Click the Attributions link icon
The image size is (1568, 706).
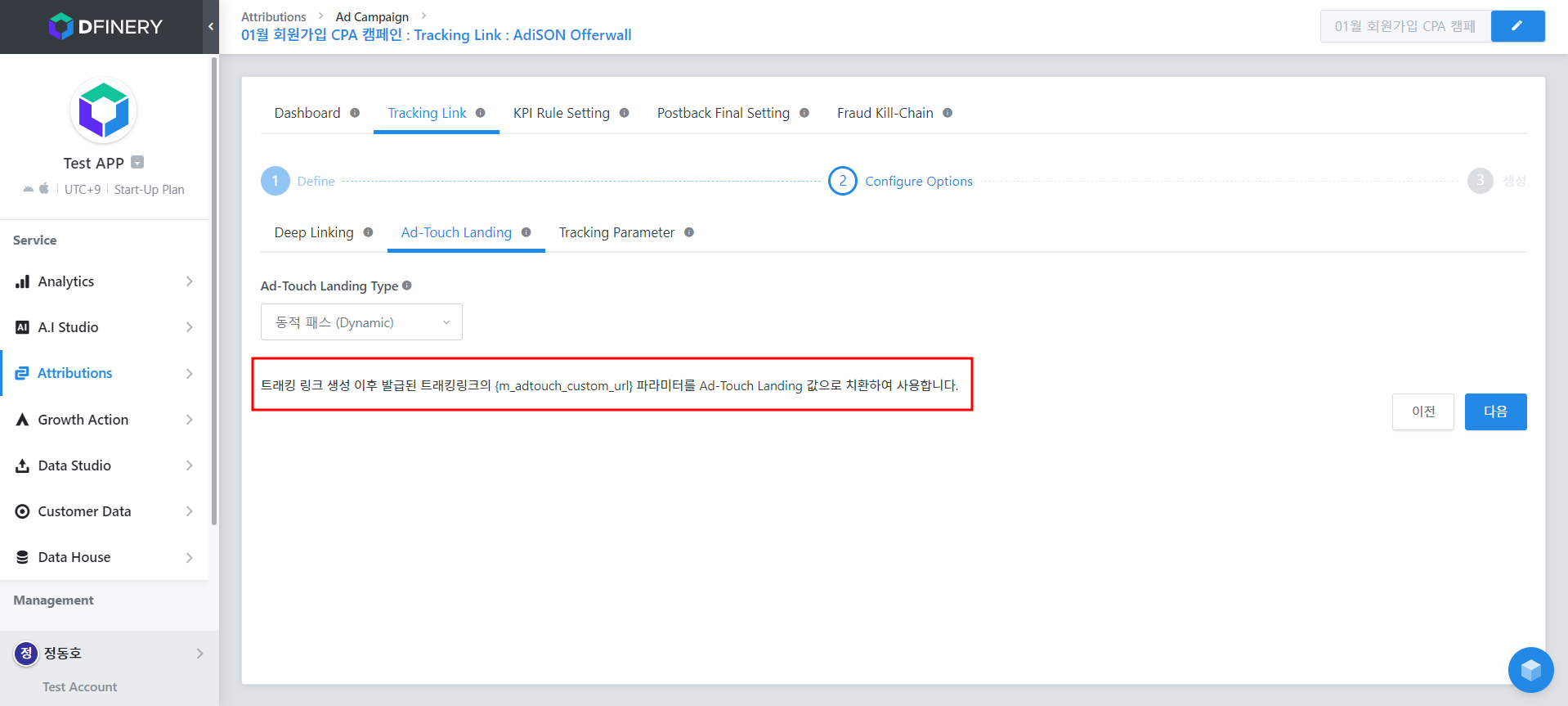pos(22,373)
